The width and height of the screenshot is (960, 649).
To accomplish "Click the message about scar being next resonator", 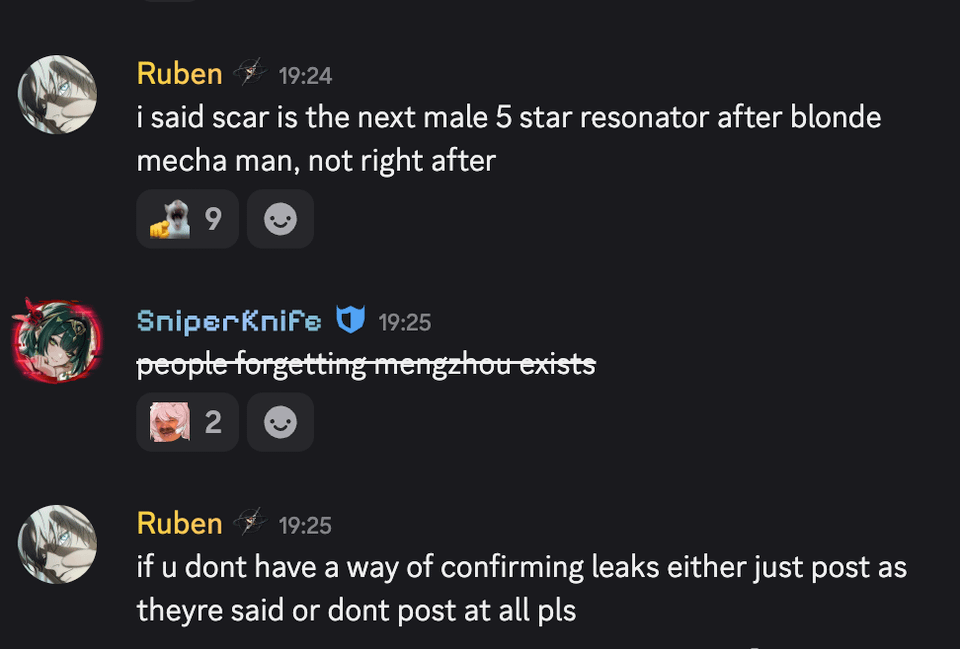I will [509, 139].
